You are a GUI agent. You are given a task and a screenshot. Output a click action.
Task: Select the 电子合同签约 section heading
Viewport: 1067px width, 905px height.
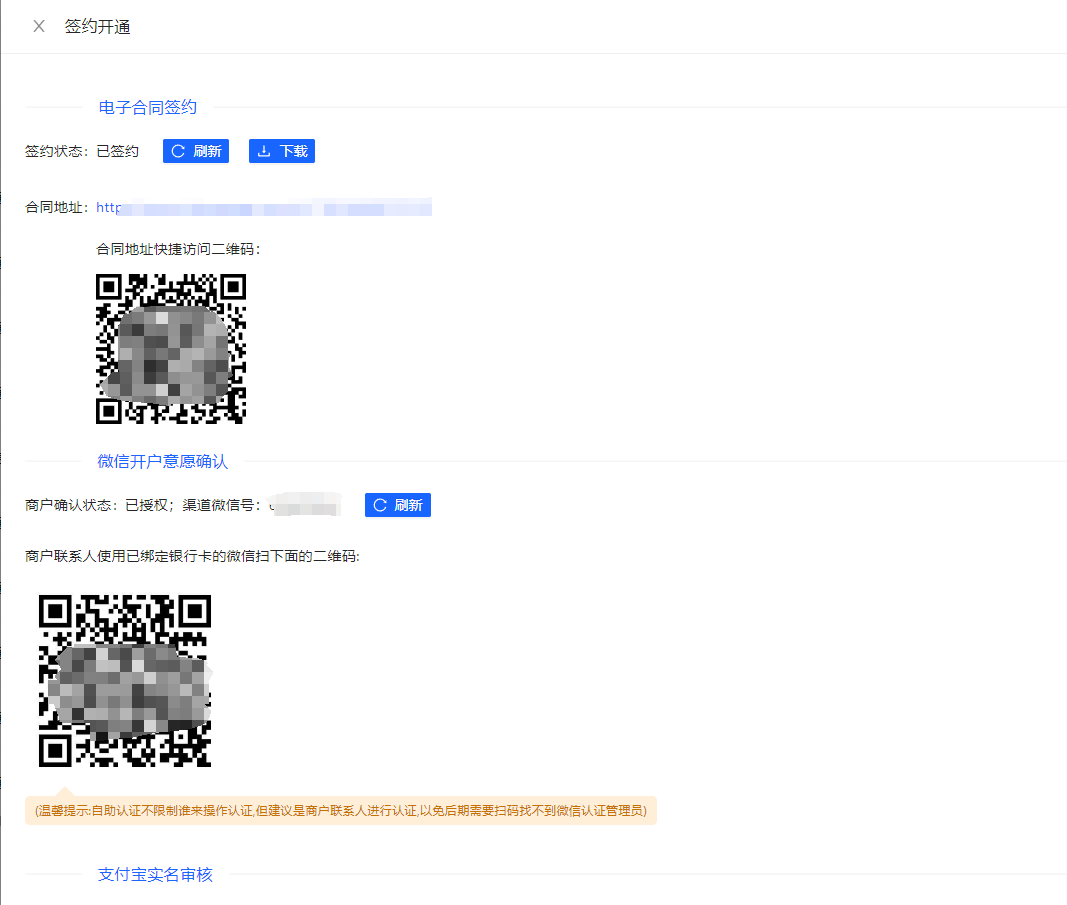(x=147, y=107)
